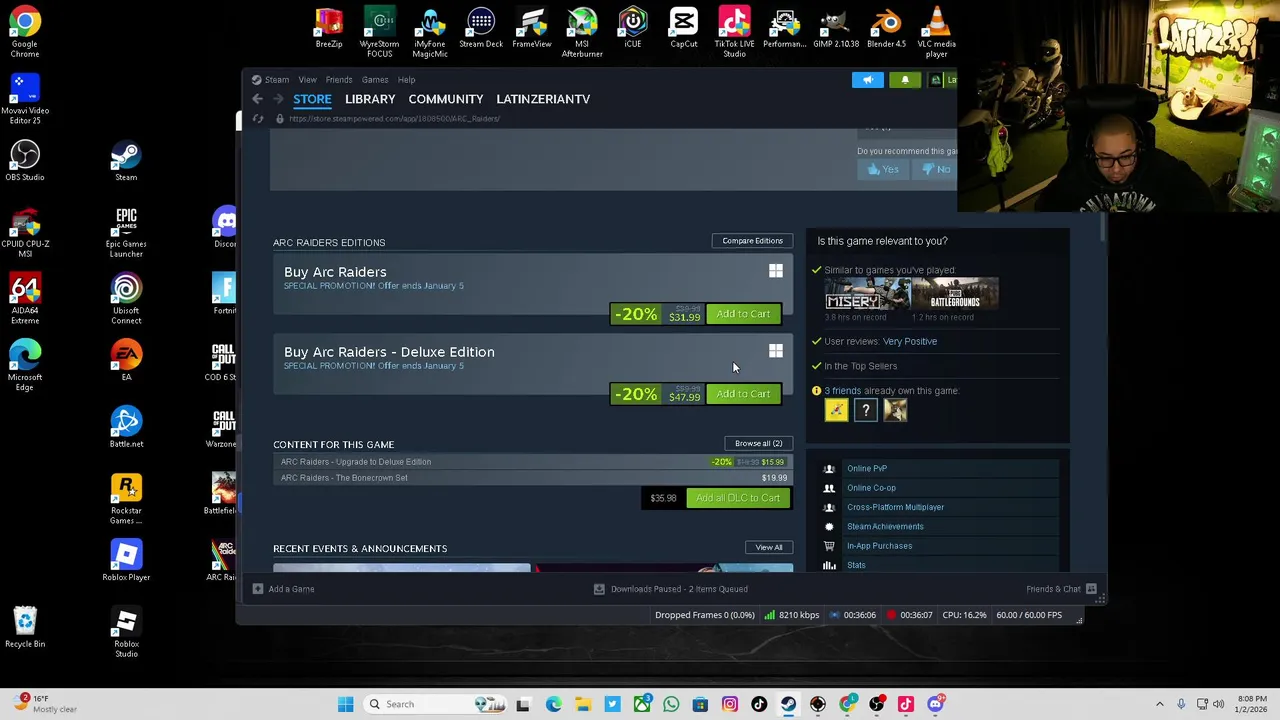Image resolution: width=1280 pixels, height=720 pixels.
Task: Open Roblox Player desktop icon
Action: 126,561
